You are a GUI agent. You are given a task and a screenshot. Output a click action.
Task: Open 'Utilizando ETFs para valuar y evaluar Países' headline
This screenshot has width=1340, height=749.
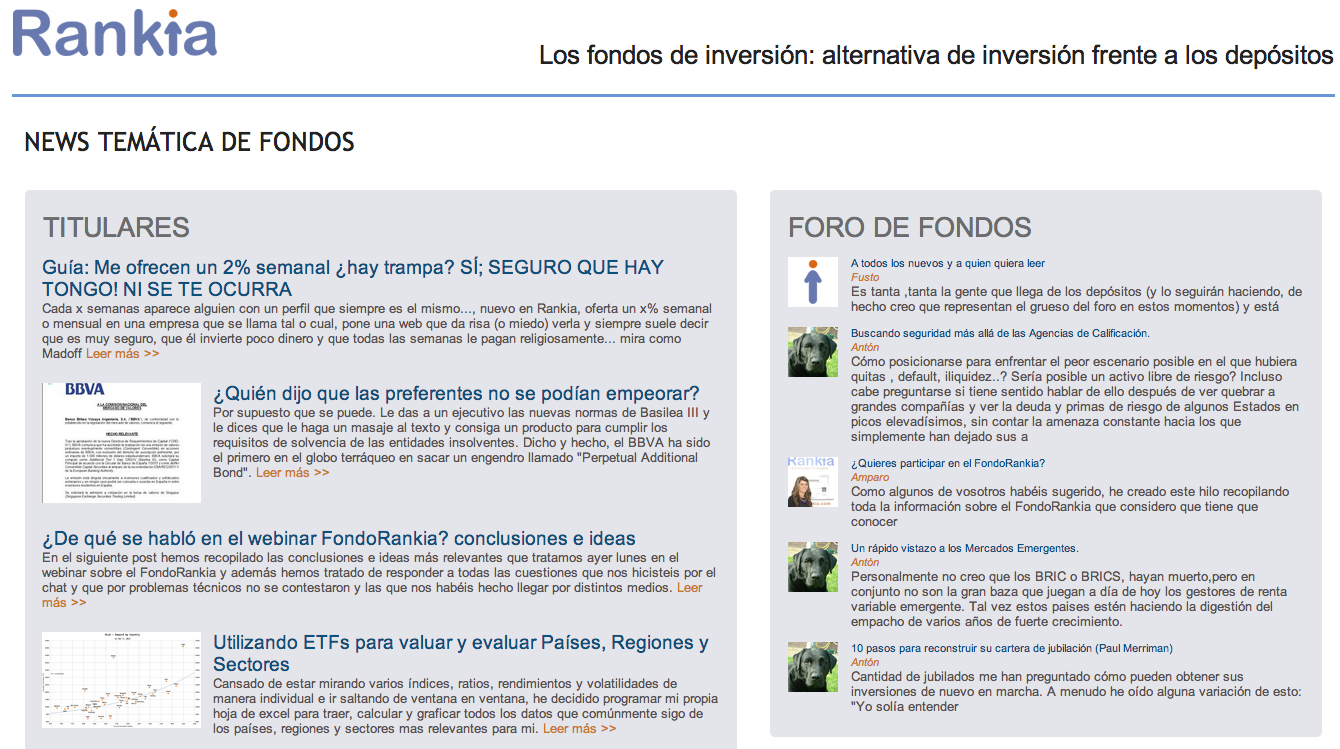[461, 653]
